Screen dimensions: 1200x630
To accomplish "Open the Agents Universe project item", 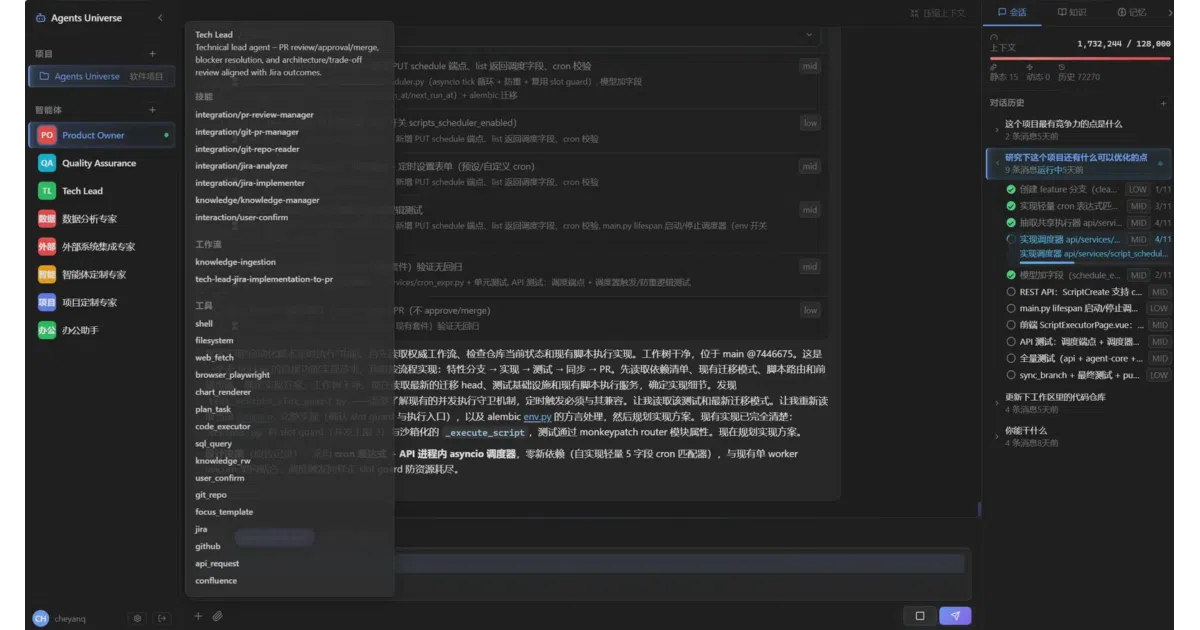I will click(102, 76).
